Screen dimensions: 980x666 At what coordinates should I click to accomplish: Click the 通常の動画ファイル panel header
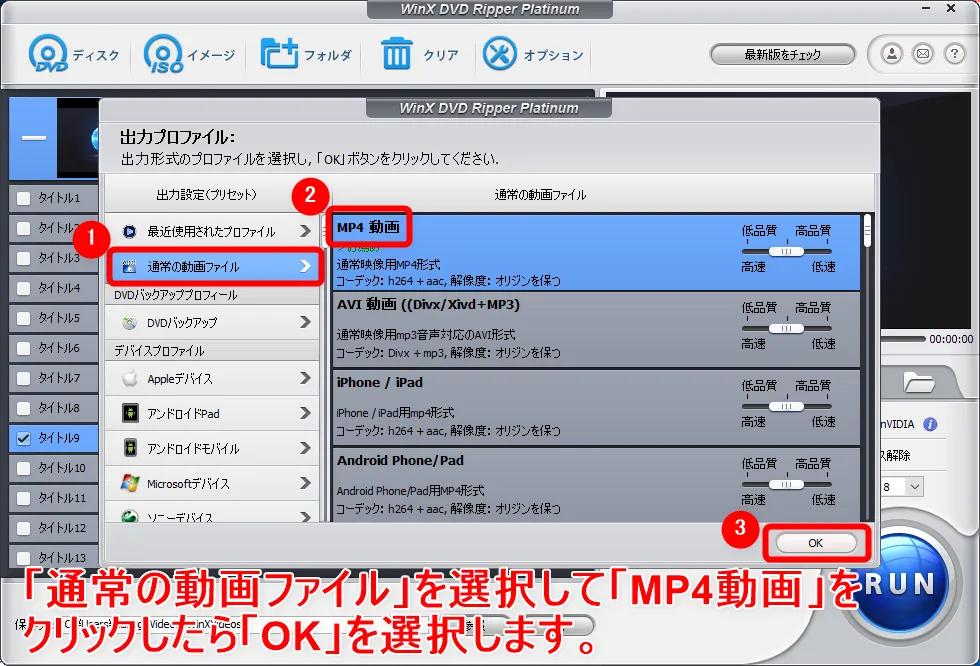tap(540, 195)
